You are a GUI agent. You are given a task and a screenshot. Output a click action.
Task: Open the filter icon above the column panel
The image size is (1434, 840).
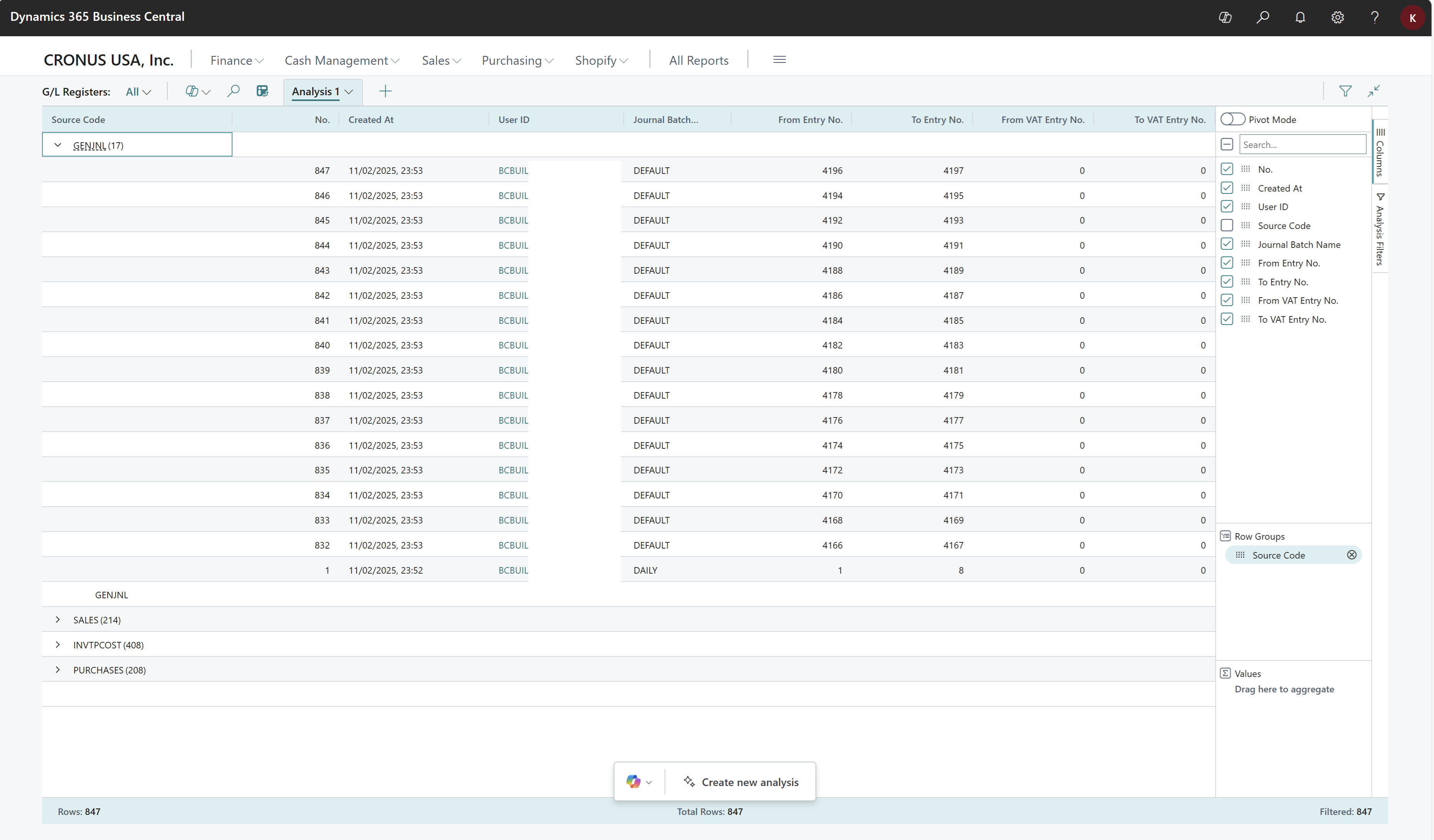click(1345, 91)
